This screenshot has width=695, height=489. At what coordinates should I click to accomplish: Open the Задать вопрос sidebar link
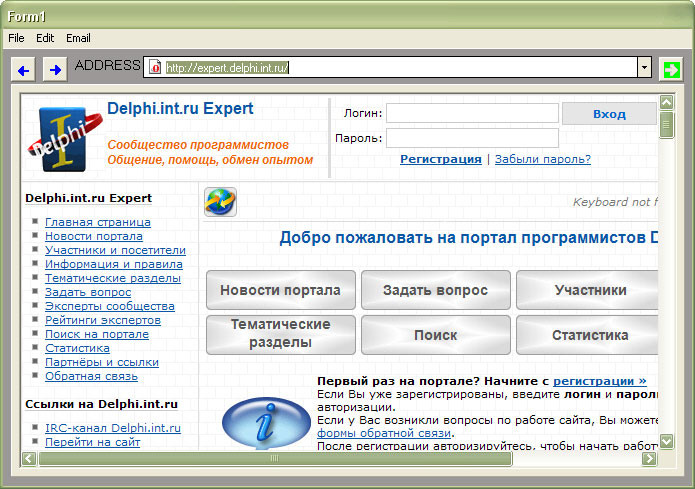point(88,292)
